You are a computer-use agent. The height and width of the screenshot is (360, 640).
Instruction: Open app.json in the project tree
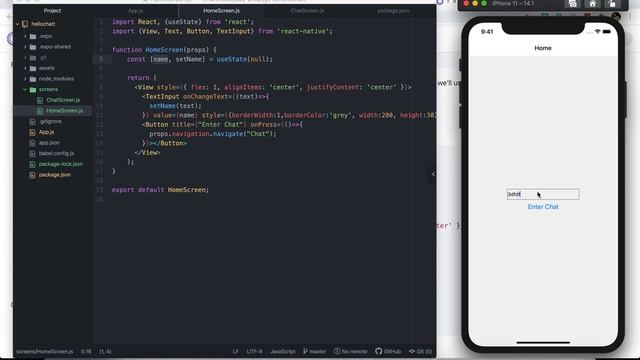(49, 143)
